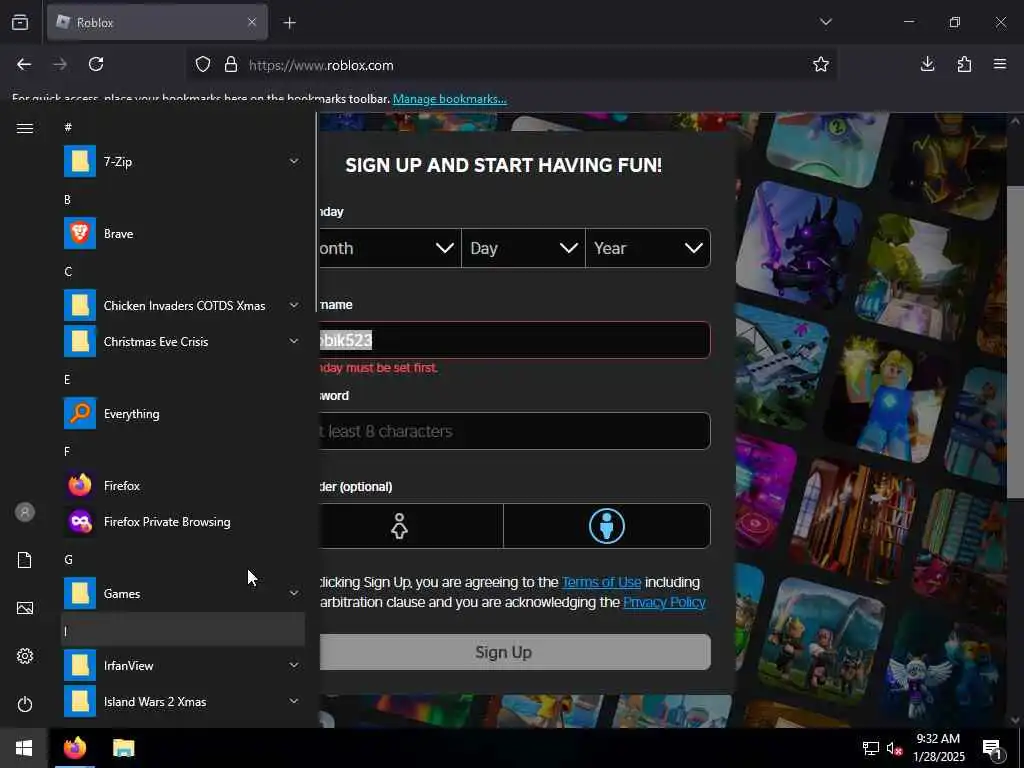The image size is (1024, 768).
Task: Launch Brave from the Start menu
Action: (x=183, y=234)
